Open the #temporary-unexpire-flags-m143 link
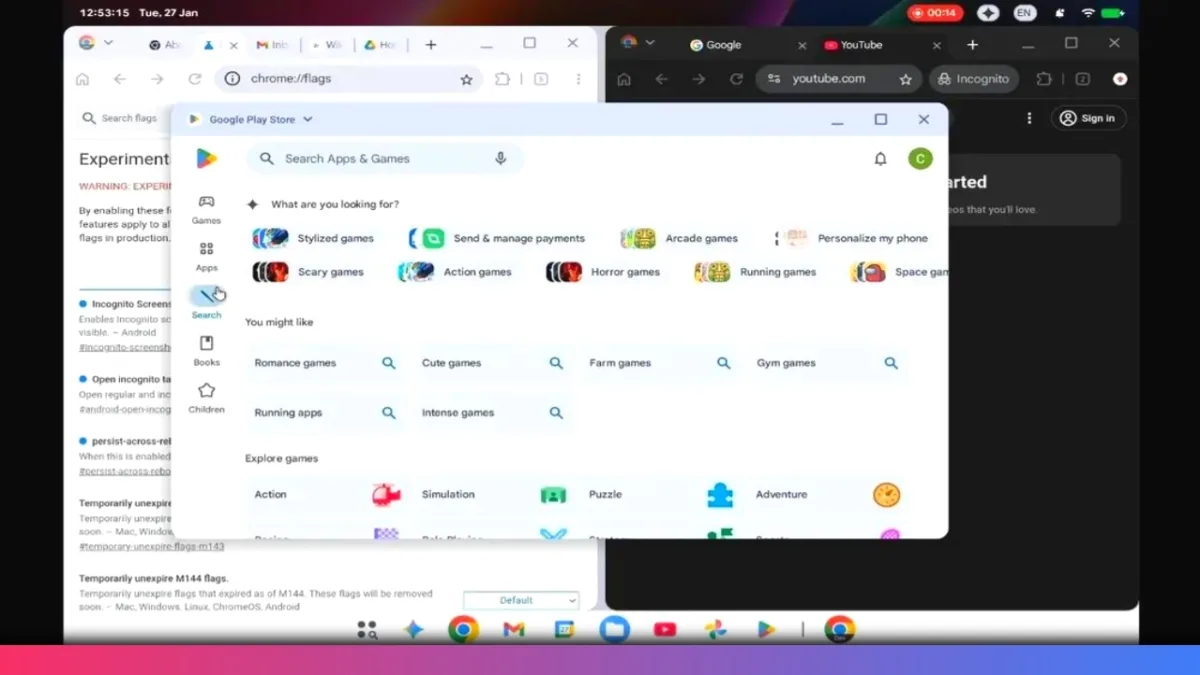The image size is (1200, 675). coord(152,547)
